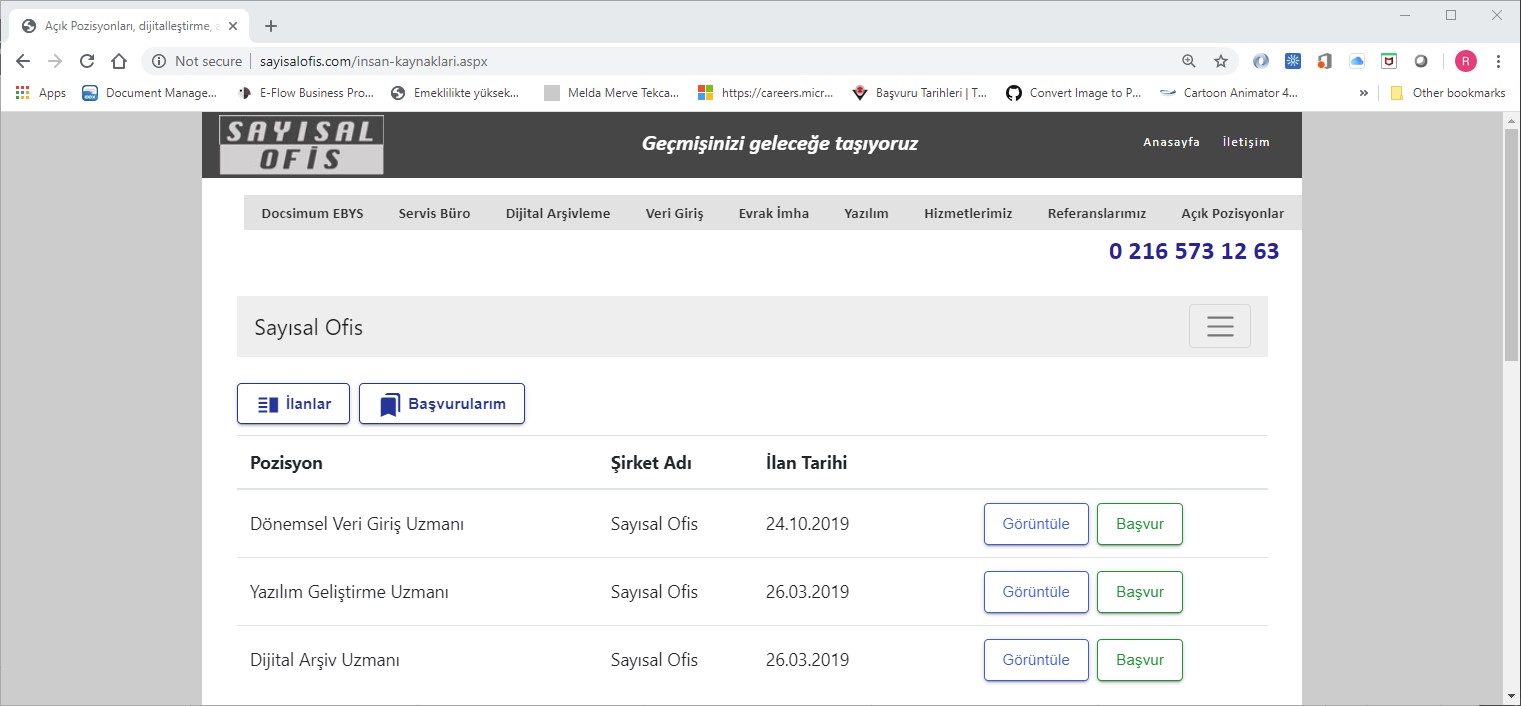Click the date 24.10.2019
Viewport: 1521px width, 706px height.
coord(807,524)
